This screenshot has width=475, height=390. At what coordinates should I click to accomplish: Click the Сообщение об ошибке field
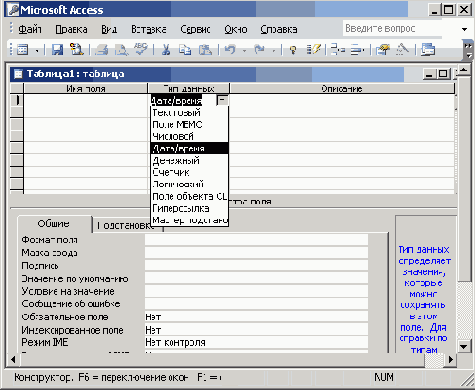pos(256,304)
